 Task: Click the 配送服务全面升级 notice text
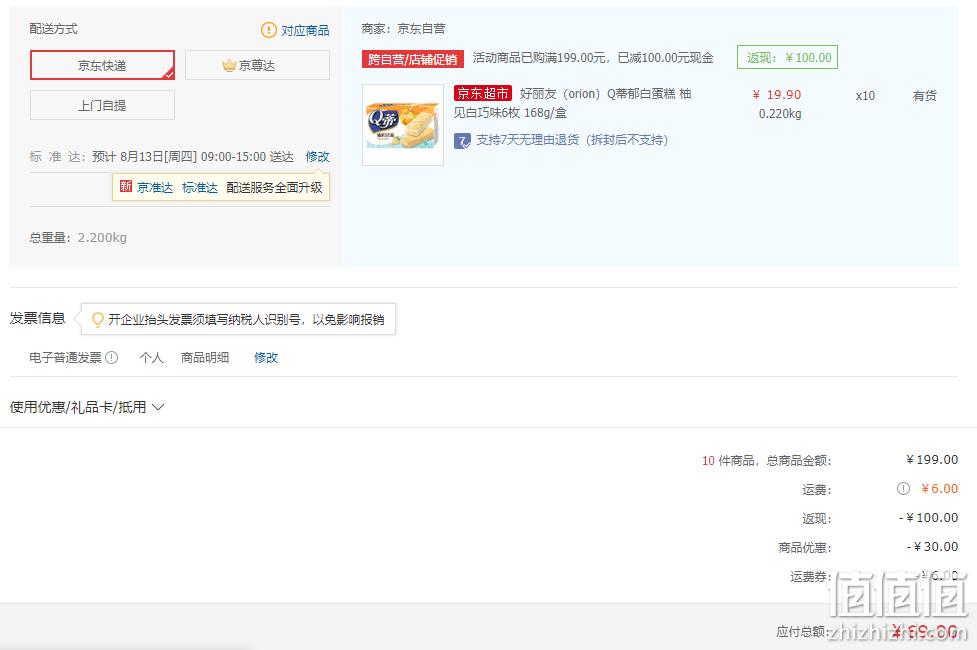coord(274,188)
